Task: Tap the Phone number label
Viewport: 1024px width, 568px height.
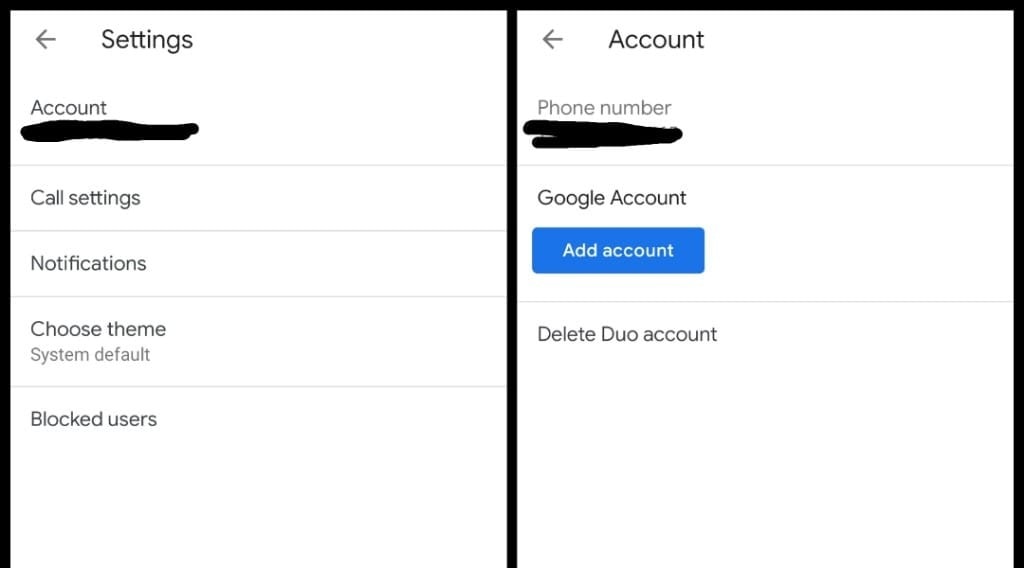Action: (604, 108)
